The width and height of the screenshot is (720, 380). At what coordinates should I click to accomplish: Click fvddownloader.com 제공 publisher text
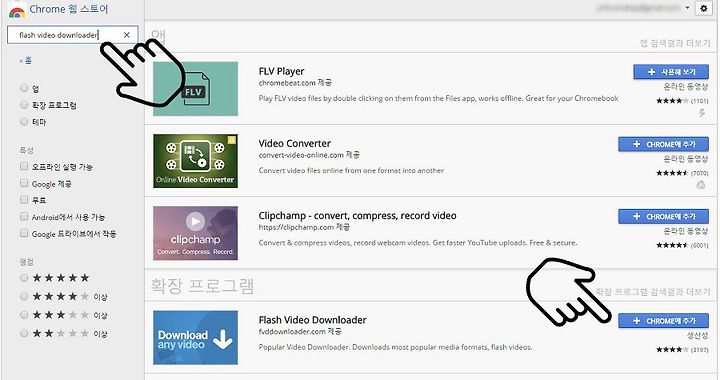click(300, 331)
